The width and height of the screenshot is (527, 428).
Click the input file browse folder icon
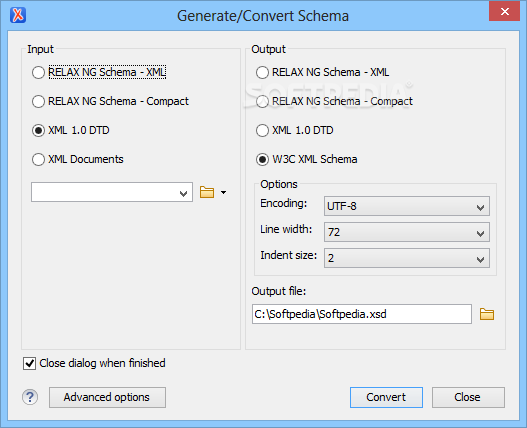[x=207, y=192]
